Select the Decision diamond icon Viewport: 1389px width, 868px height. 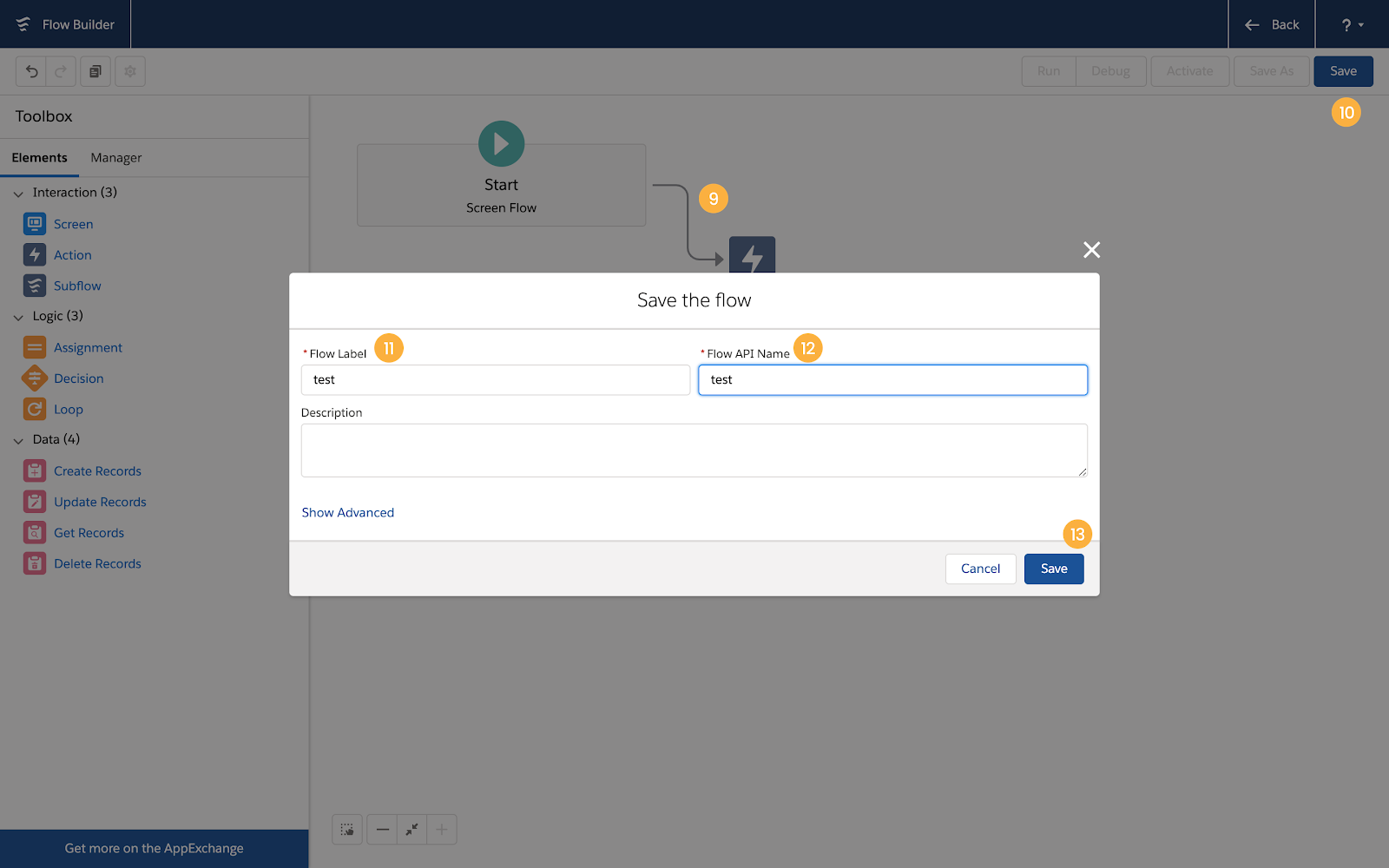coord(35,378)
